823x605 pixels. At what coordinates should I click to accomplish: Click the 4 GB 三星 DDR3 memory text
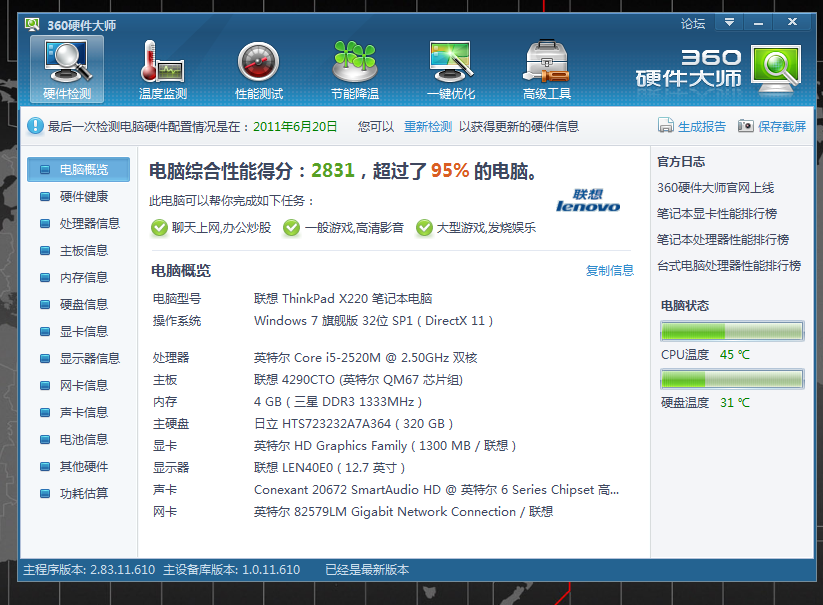tap(338, 402)
